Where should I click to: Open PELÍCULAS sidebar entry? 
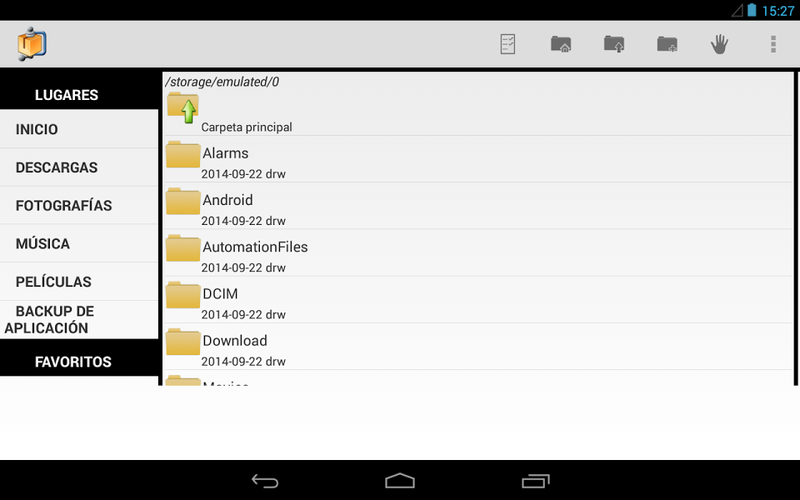pos(79,282)
